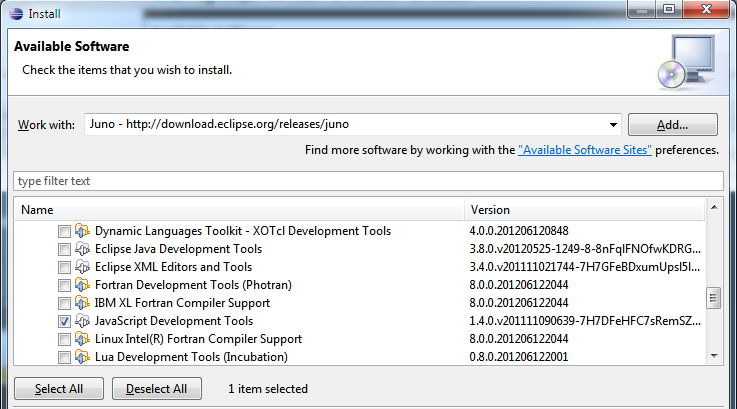
Task: Click the Deselect All button
Action: coord(157,389)
